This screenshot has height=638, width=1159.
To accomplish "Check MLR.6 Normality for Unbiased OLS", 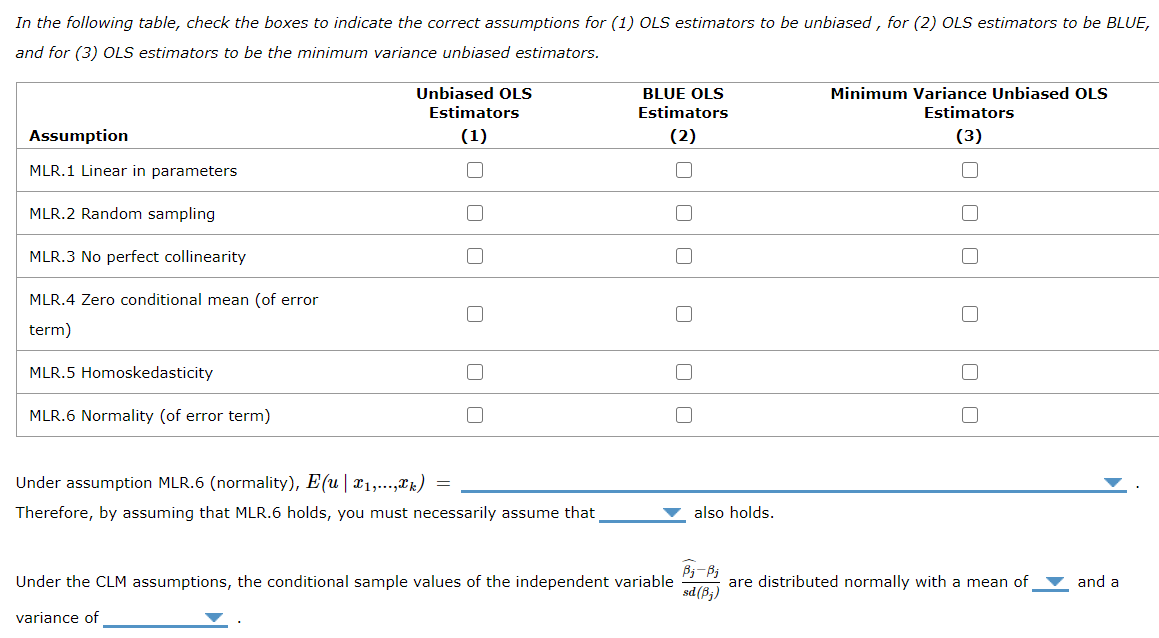I will [474, 414].
